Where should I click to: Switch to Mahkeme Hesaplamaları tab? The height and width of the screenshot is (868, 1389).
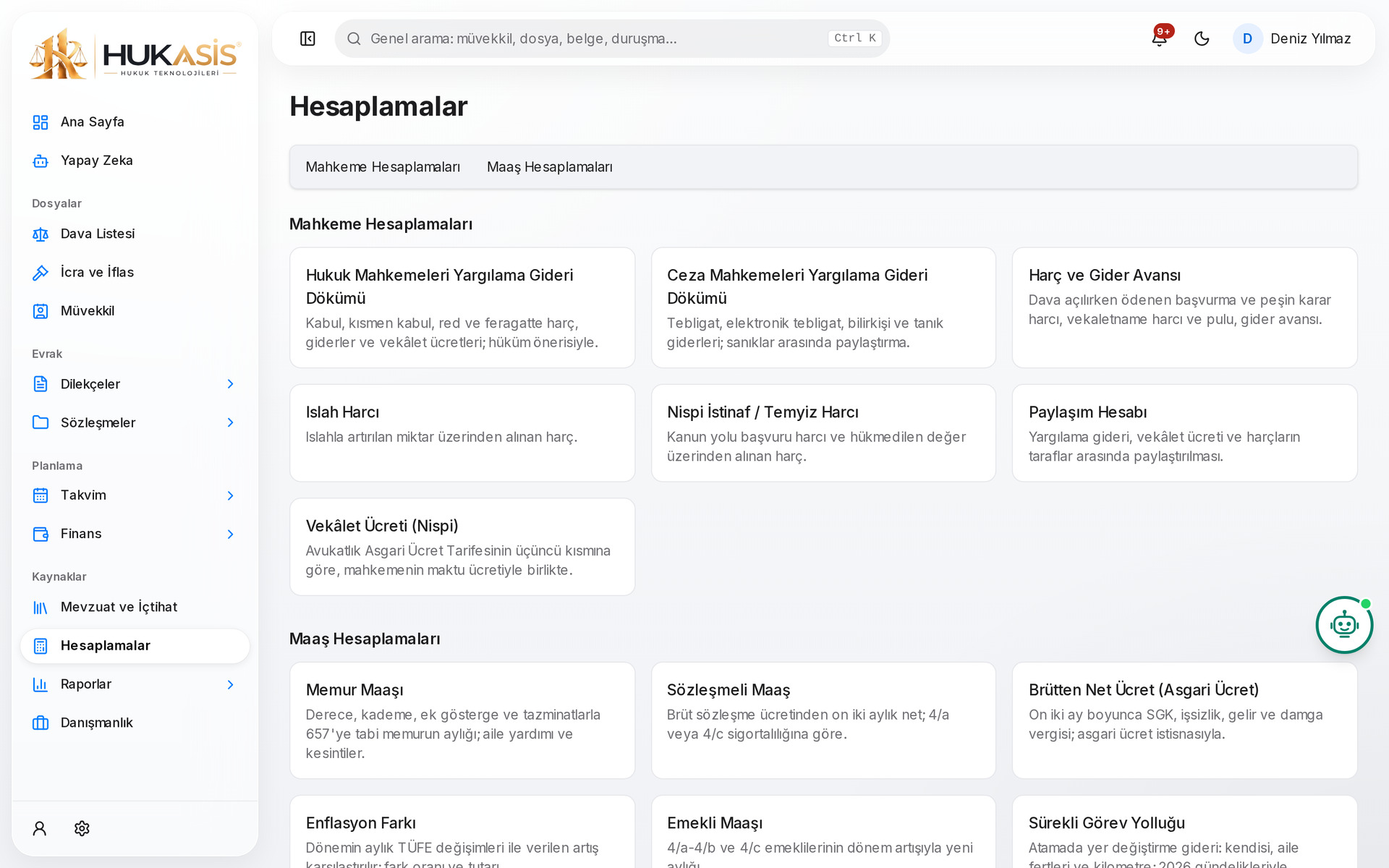point(383,167)
